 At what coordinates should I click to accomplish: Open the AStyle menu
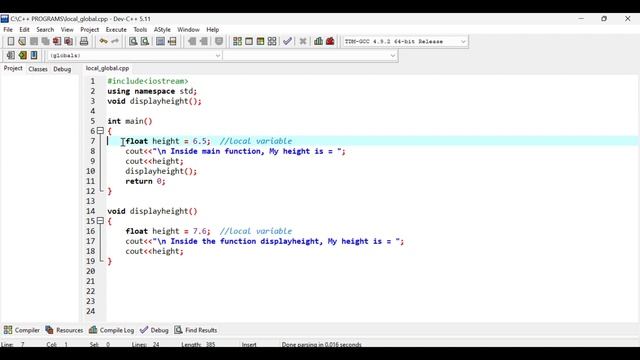point(162,29)
